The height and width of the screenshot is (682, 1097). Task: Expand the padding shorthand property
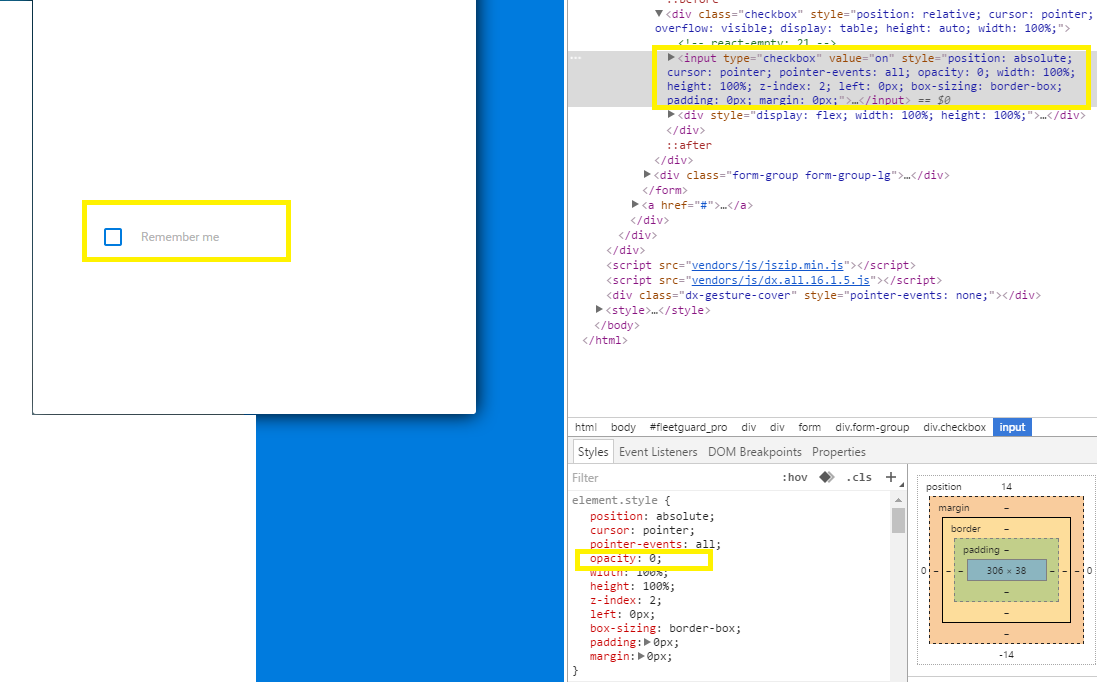pyautogui.click(x=647, y=642)
